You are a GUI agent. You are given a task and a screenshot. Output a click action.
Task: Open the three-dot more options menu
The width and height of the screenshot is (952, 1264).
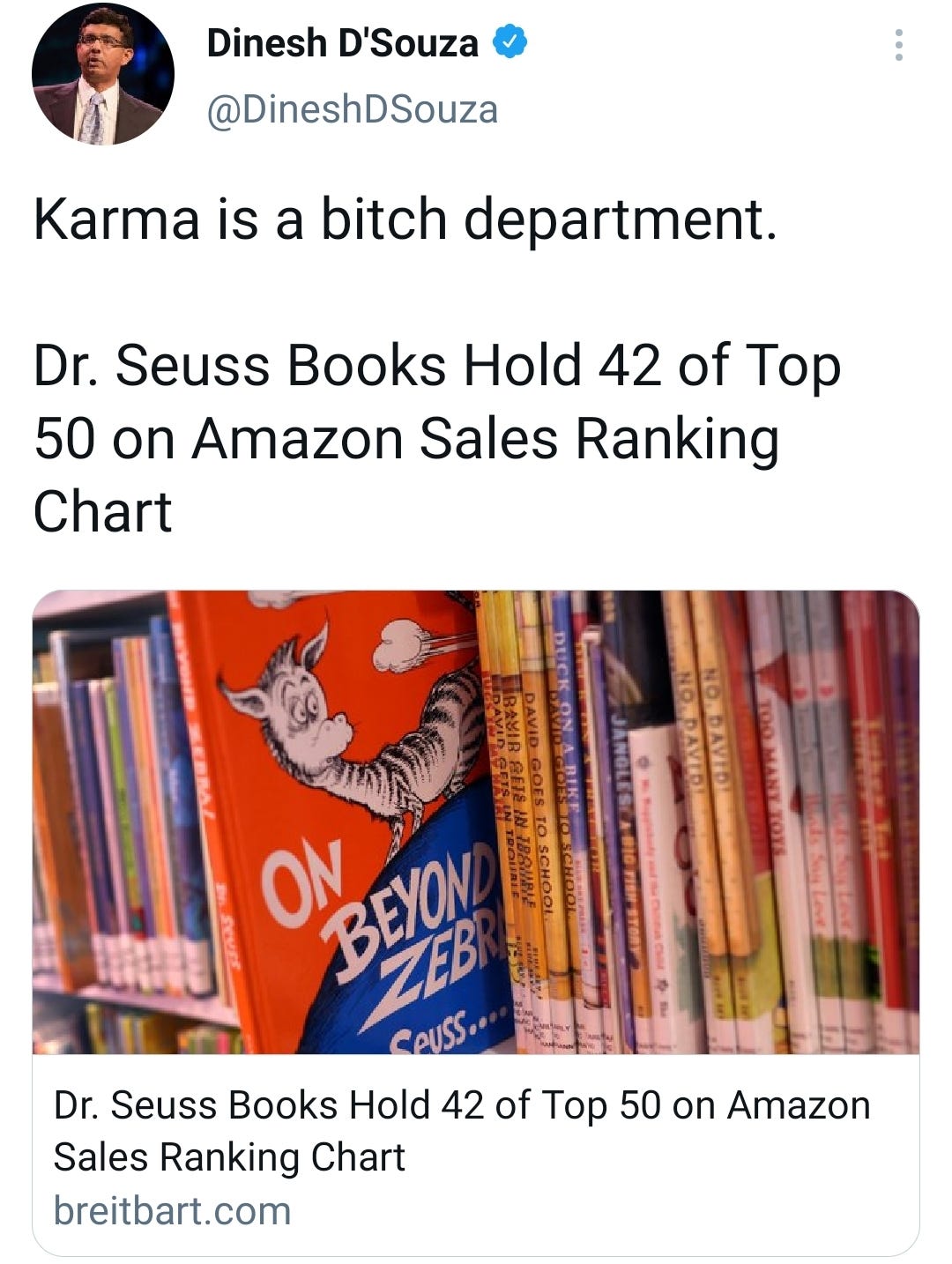tap(898, 45)
